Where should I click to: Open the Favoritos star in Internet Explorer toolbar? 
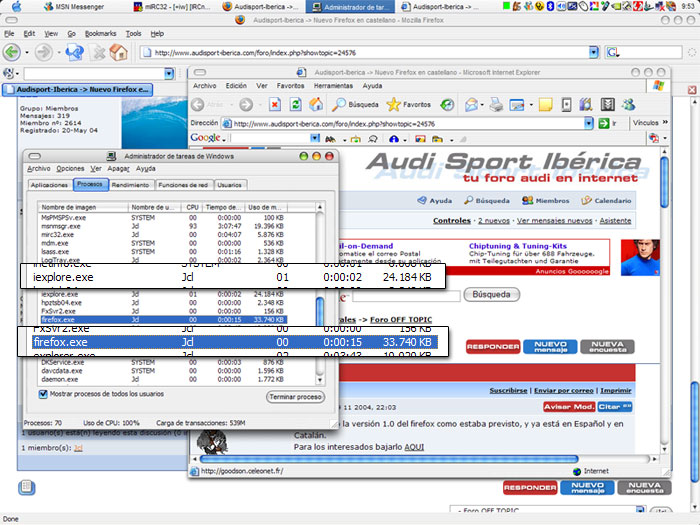tap(408, 104)
